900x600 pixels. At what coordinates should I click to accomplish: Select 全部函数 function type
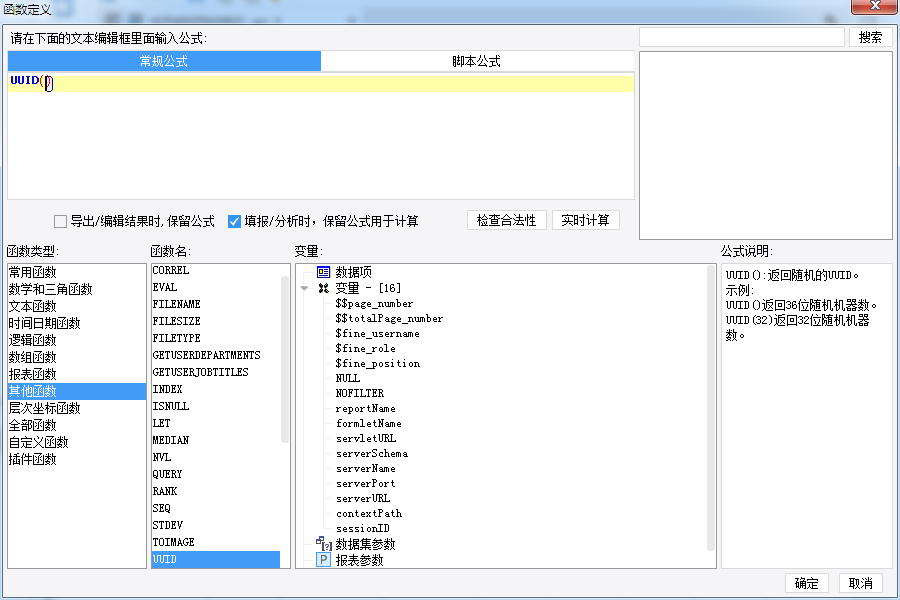77,425
